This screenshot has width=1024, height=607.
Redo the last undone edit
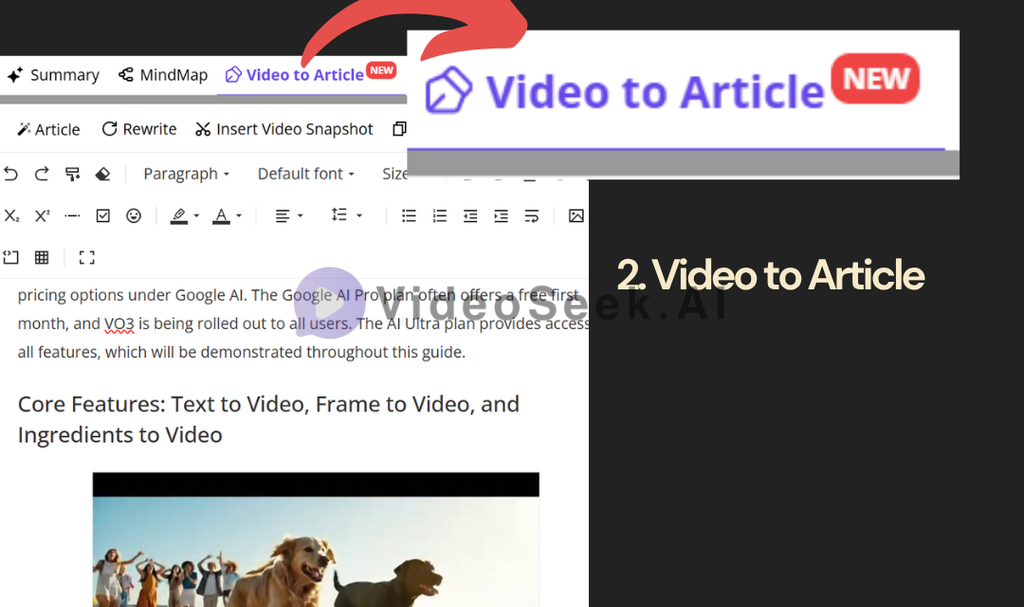click(x=42, y=174)
